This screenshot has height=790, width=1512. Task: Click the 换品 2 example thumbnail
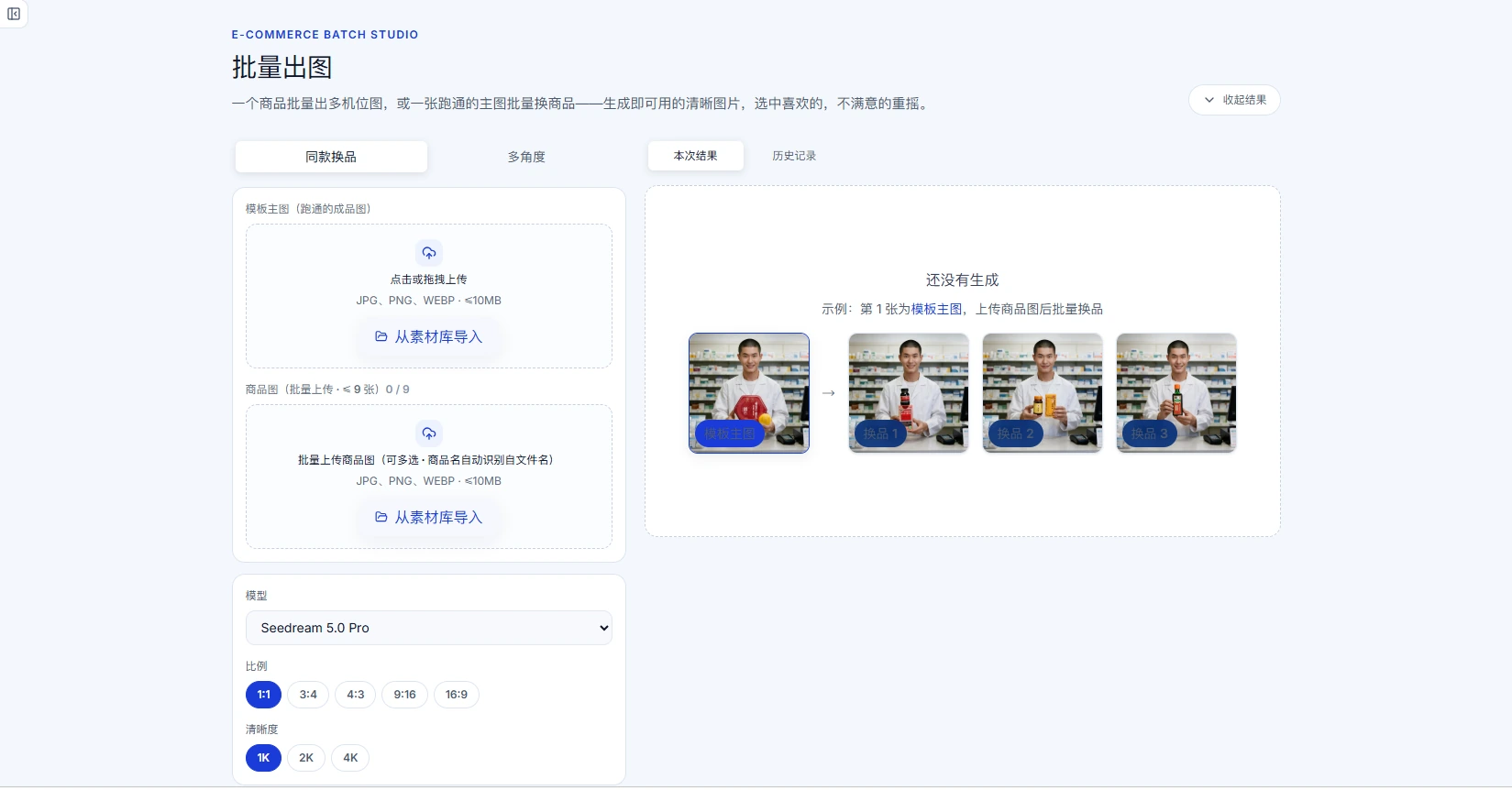[x=1043, y=393]
